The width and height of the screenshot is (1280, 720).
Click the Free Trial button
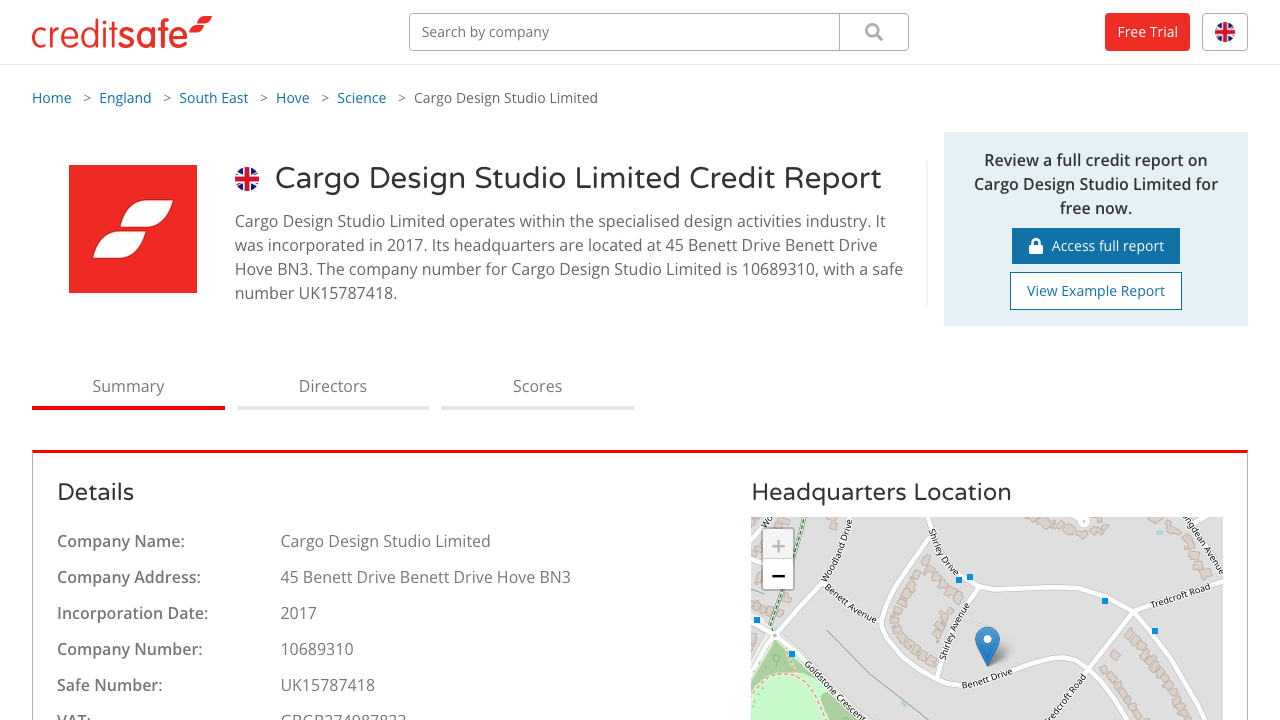[1147, 31]
